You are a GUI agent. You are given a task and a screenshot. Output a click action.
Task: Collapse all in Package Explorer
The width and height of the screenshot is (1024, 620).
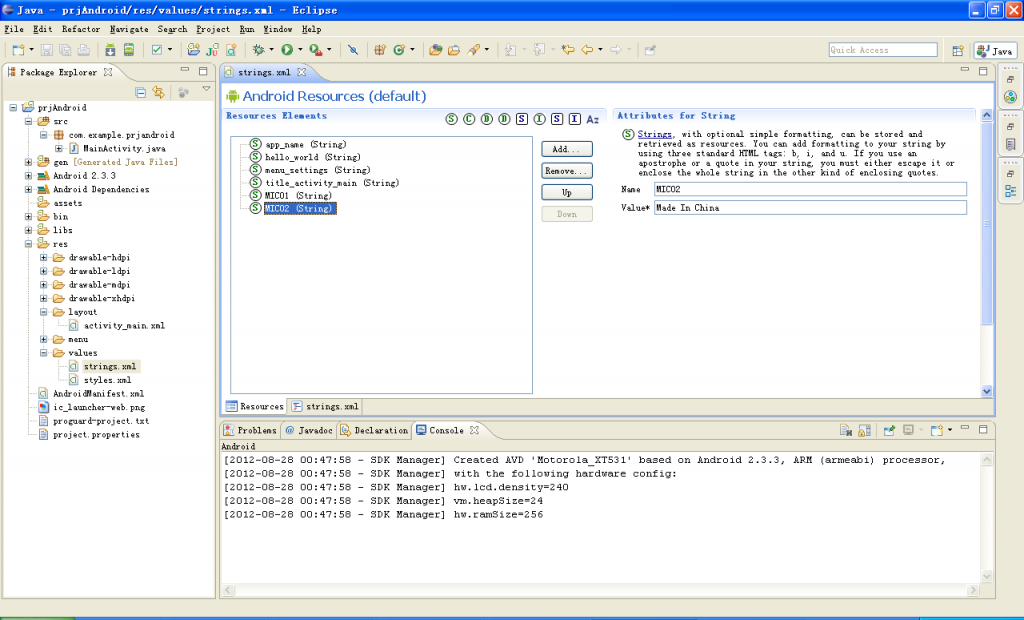pyautogui.click(x=140, y=92)
